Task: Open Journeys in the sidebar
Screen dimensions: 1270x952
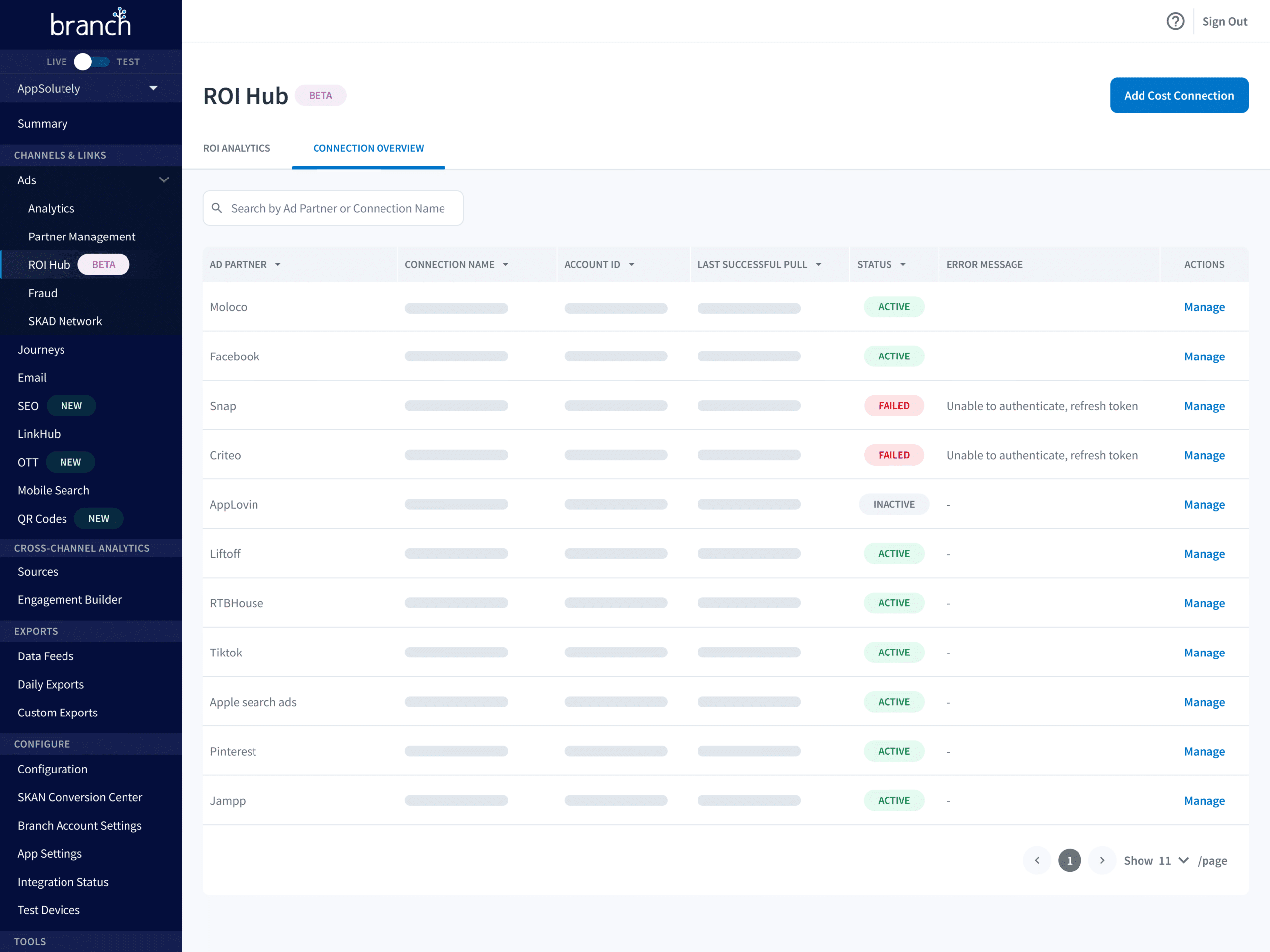Action: click(41, 349)
